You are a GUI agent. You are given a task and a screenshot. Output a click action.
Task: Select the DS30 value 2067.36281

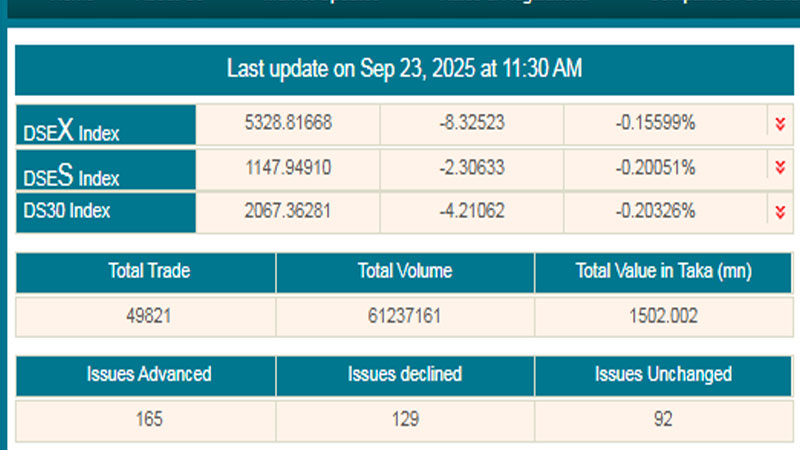coord(288,211)
